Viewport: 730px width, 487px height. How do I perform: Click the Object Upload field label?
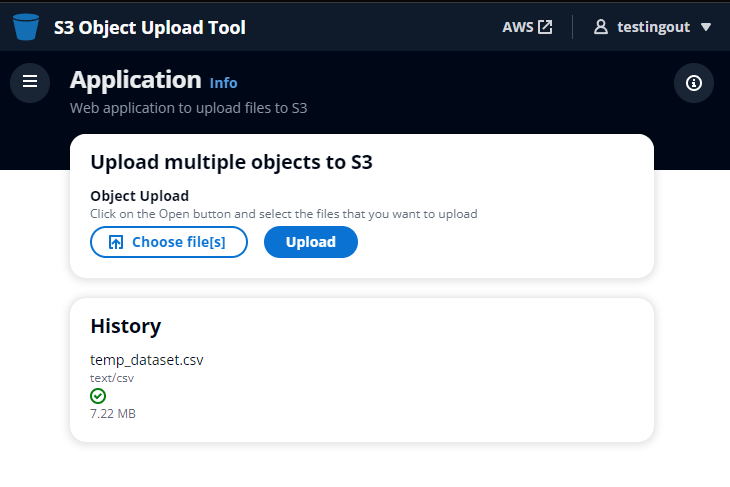140,196
